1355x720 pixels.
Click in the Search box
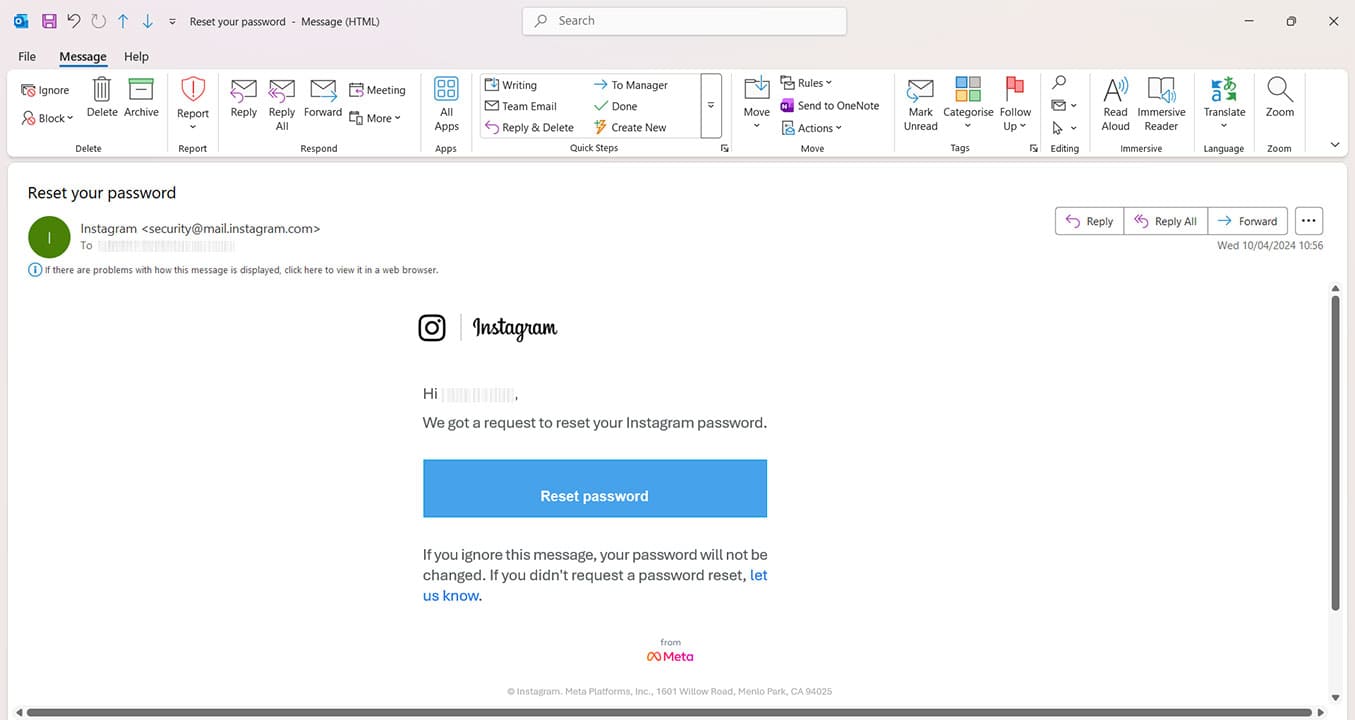(684, 20)
